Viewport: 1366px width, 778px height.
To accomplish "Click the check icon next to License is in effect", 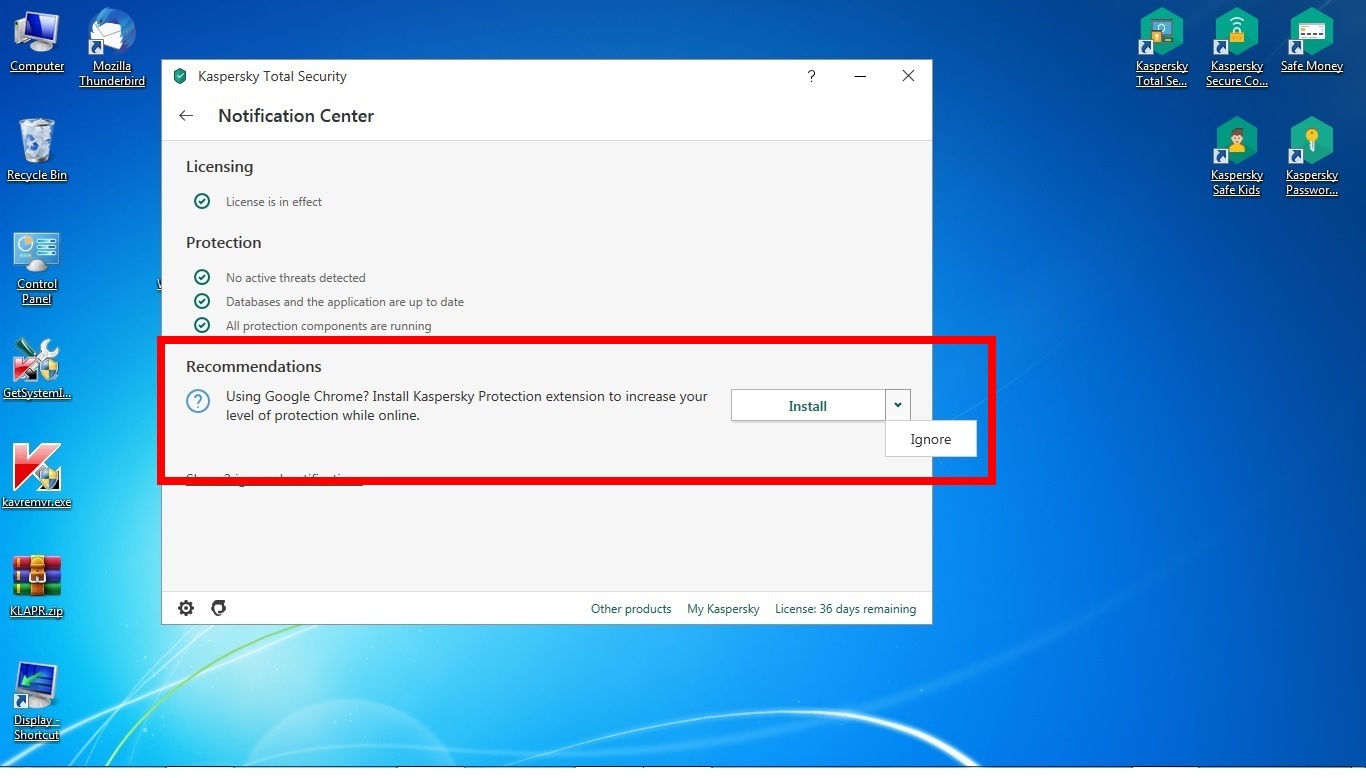I will (x=202, y=201).
